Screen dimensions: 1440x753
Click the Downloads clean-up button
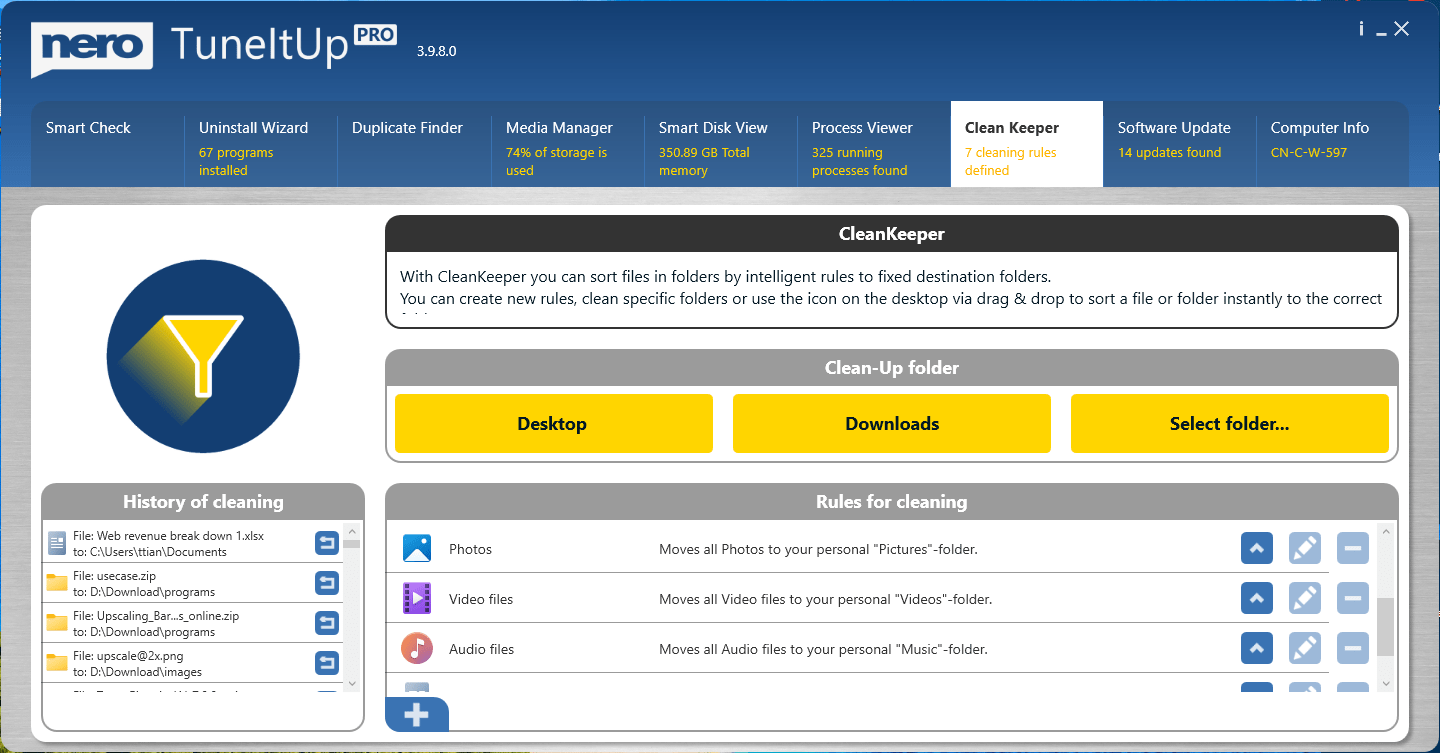tap(891, 423)
